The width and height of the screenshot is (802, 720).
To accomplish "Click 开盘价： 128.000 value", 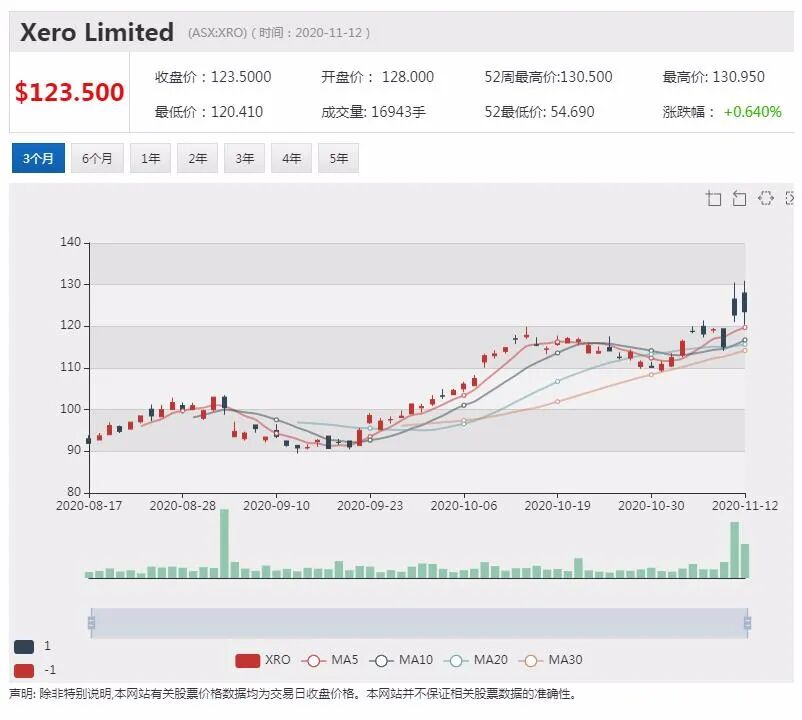I will coord(377,77).
